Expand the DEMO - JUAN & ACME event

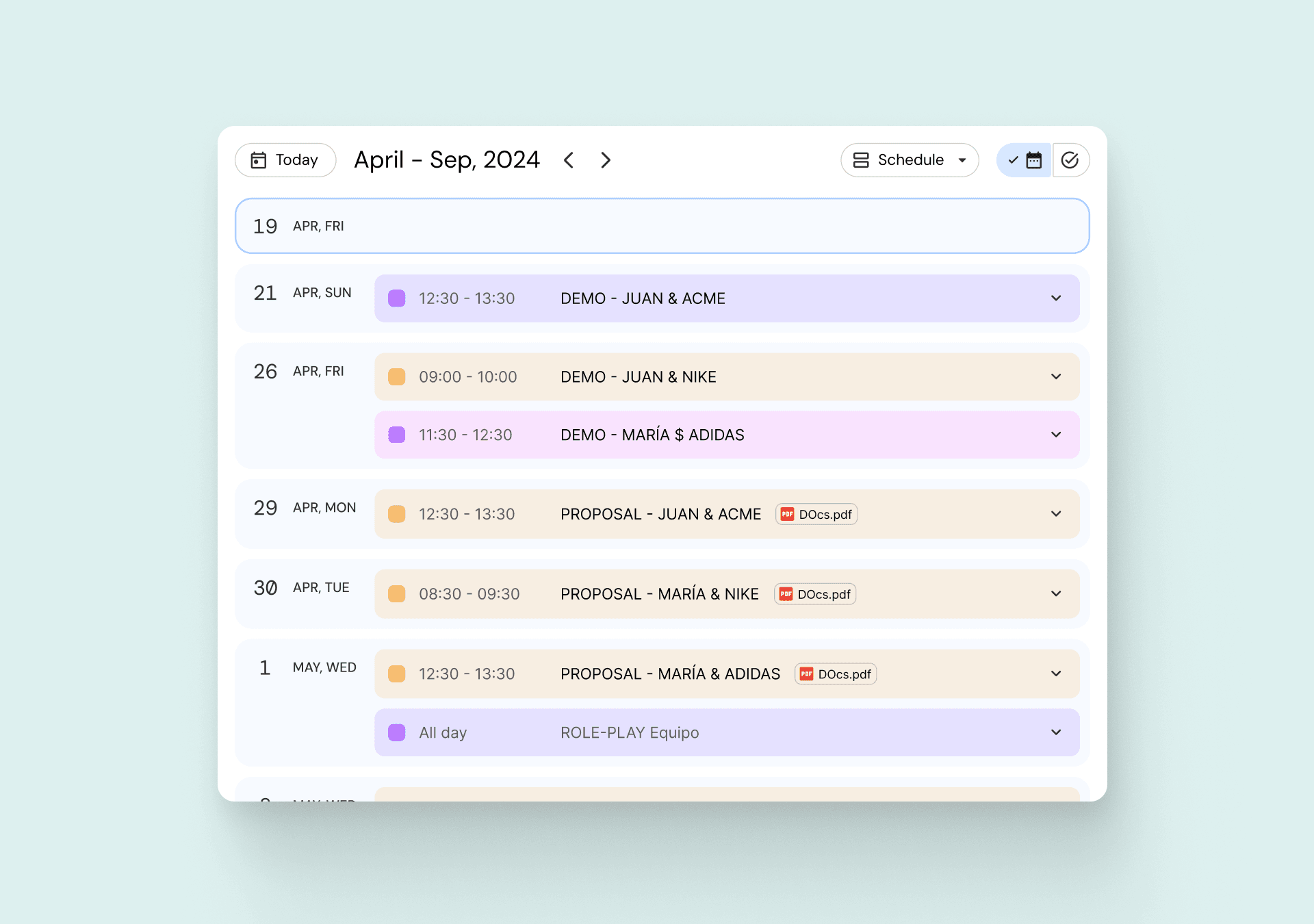click(x=1056, y=298)
